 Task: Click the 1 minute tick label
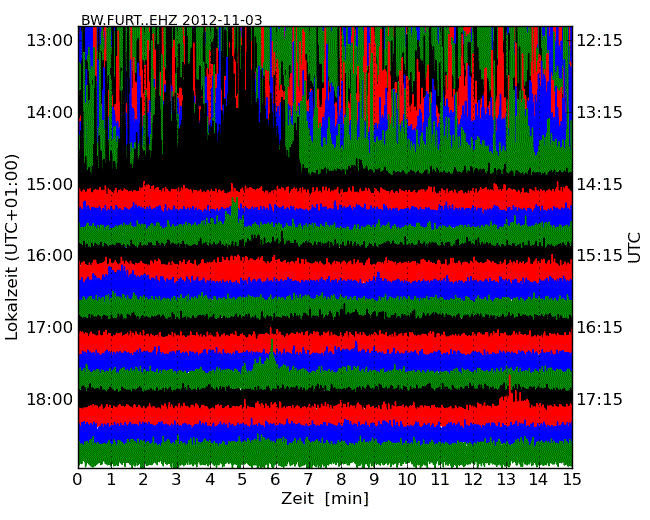(x=111, y=480)
